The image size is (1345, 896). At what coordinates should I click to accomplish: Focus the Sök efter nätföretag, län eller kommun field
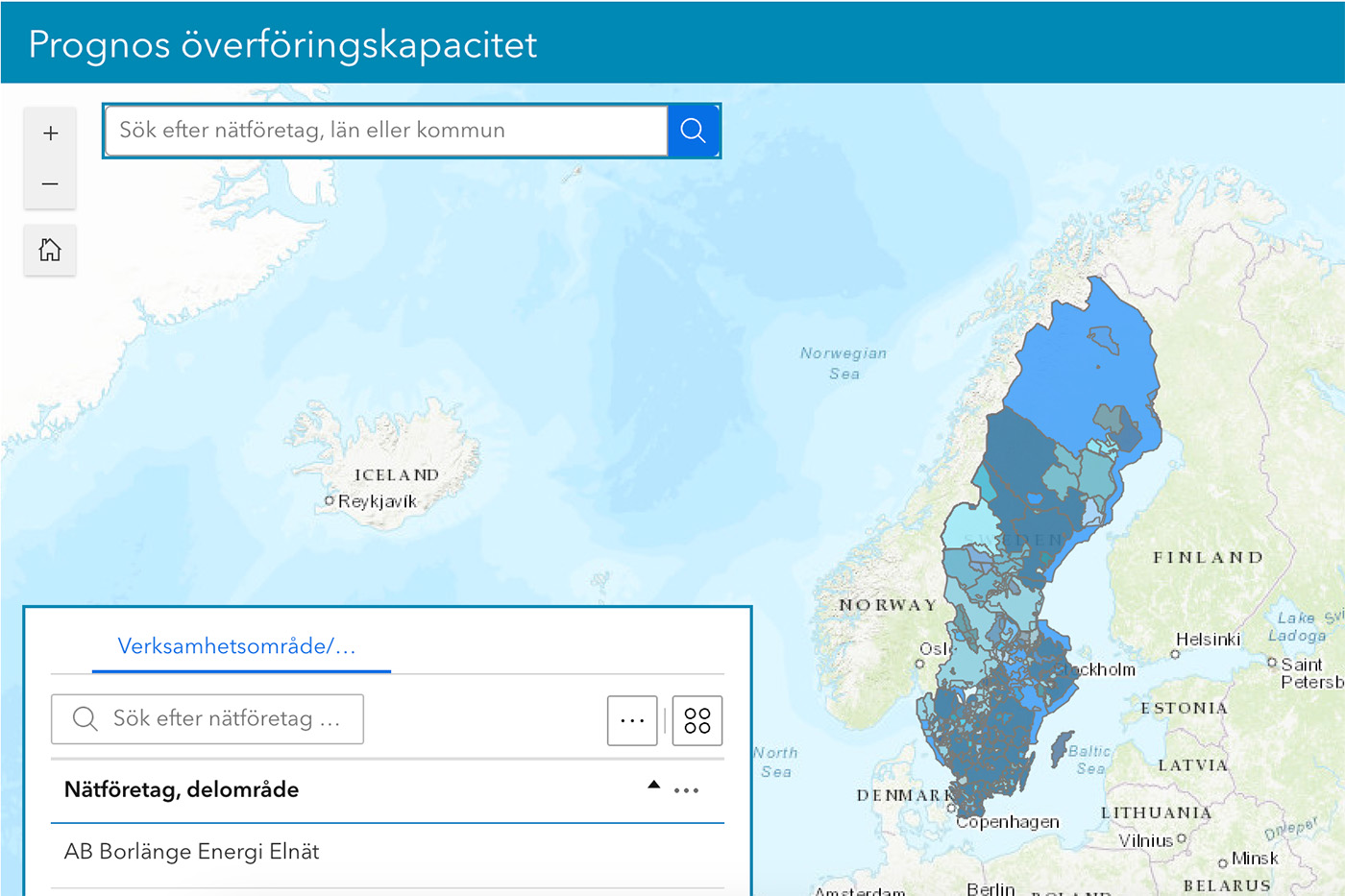384,131
